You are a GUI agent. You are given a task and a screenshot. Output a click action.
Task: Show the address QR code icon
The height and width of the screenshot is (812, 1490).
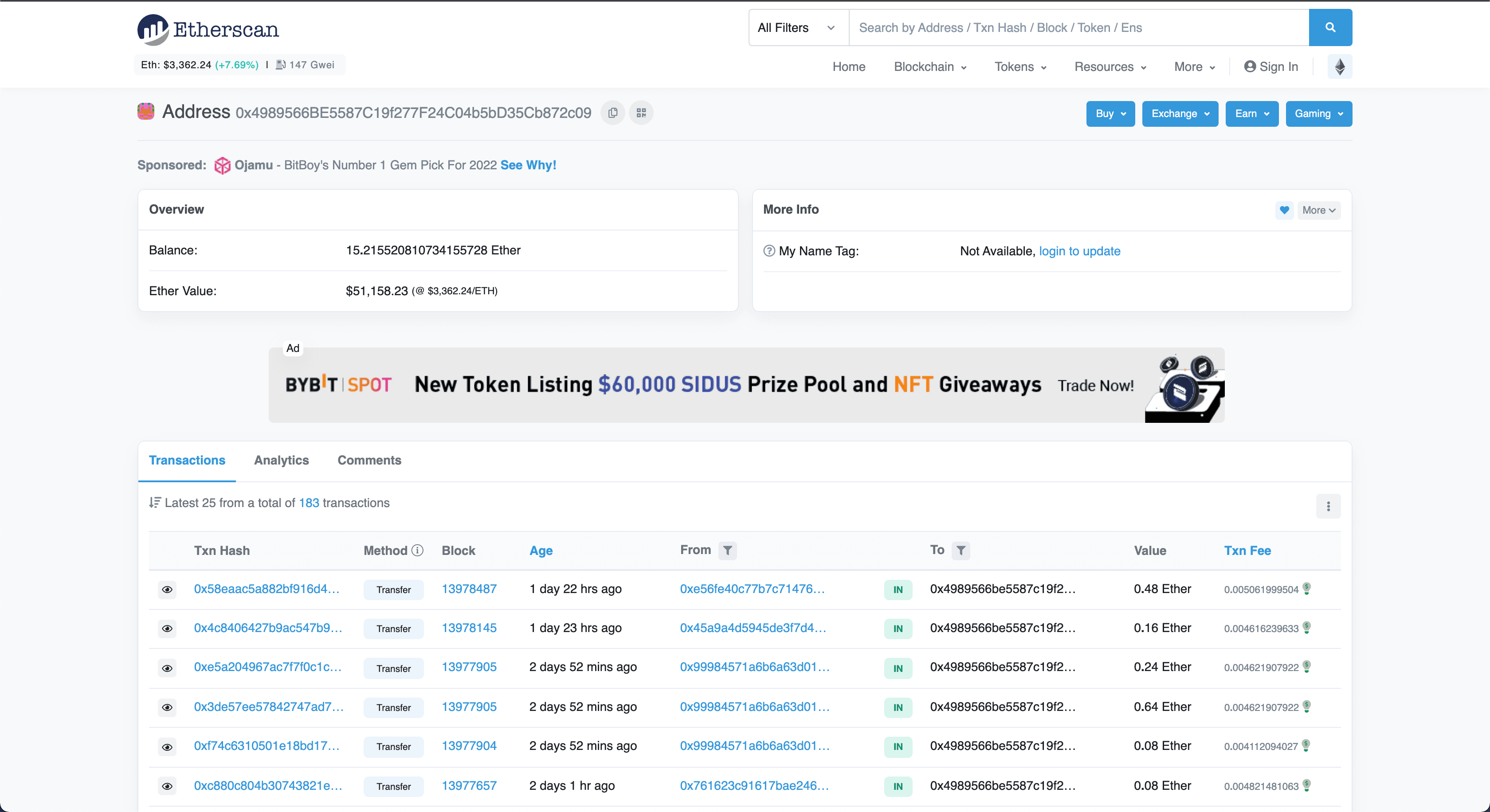pos(641,113)
